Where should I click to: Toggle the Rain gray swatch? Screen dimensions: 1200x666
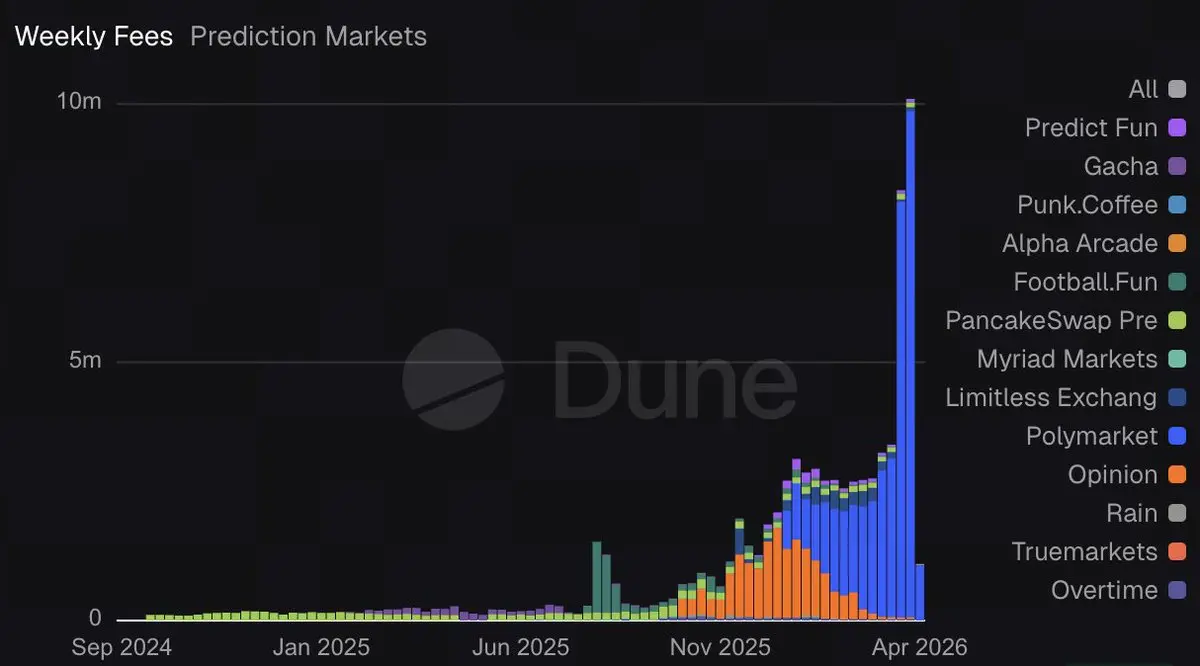click(1176, 513)
